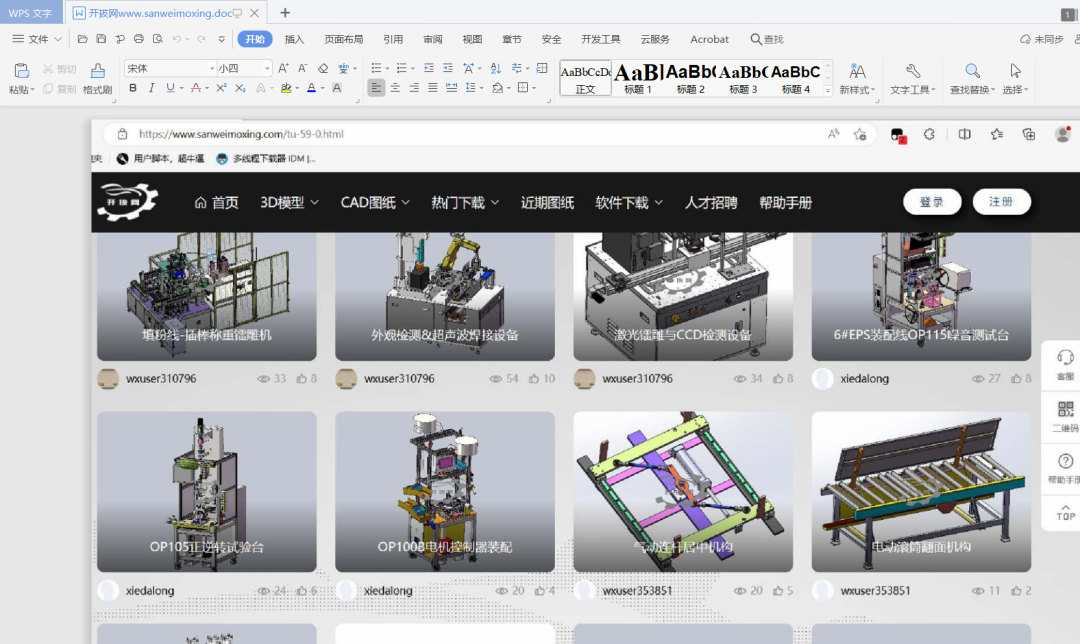The height and width of the screenshot is (644, 1080).
Task: Click the 查找 search in ribbon
Action: [x=767, y=39]
